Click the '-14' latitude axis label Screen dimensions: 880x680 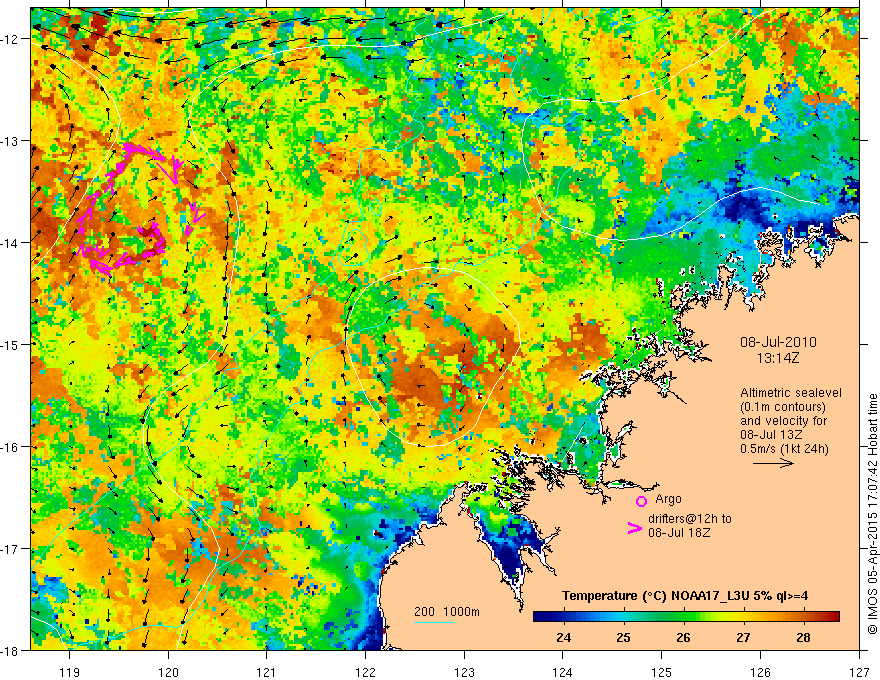pyautogui.click(x=11, y=243)
